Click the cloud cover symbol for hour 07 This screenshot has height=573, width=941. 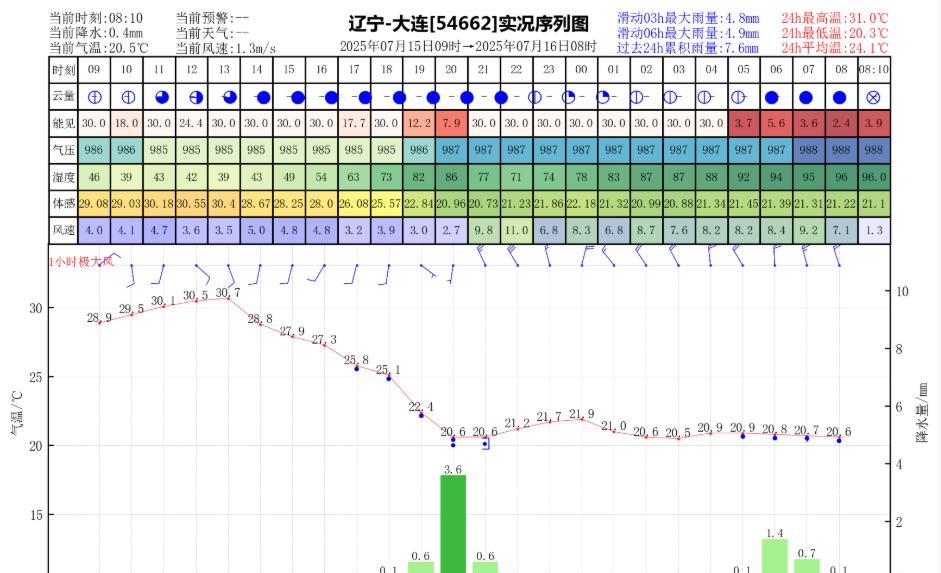[x=806, y=97]
